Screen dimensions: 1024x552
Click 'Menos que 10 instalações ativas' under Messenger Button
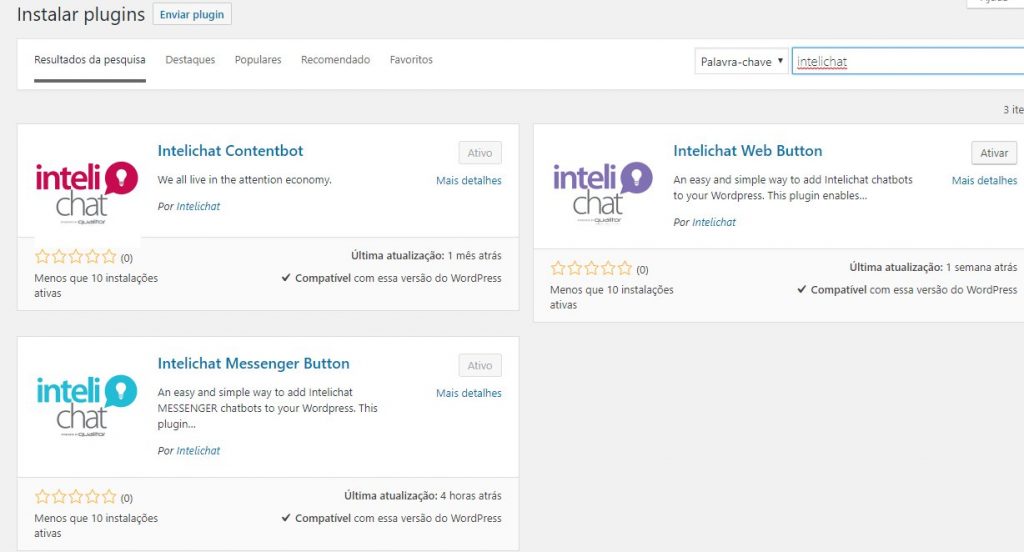tap(96, 526)
